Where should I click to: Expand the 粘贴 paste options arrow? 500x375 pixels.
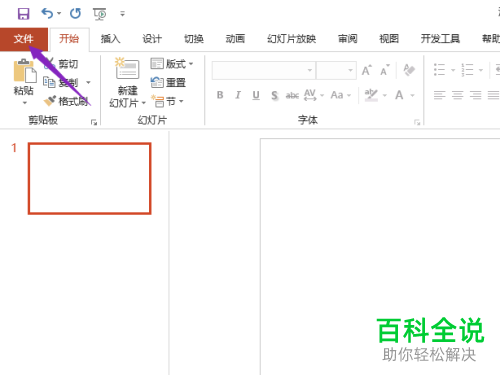pos(24,103)
